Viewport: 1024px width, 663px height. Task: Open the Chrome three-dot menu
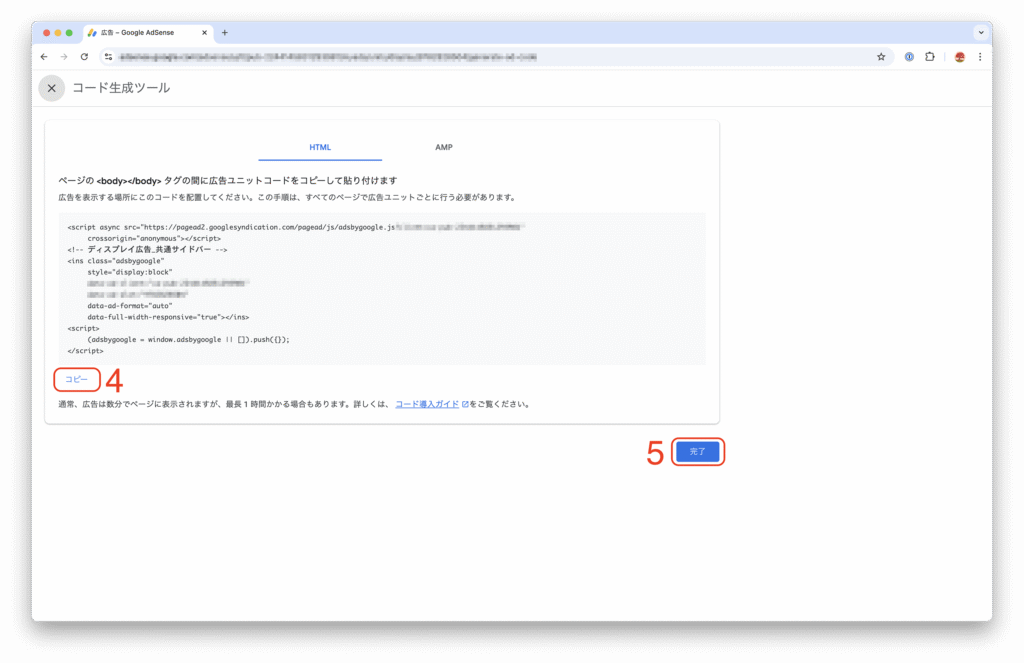[980, 57]
